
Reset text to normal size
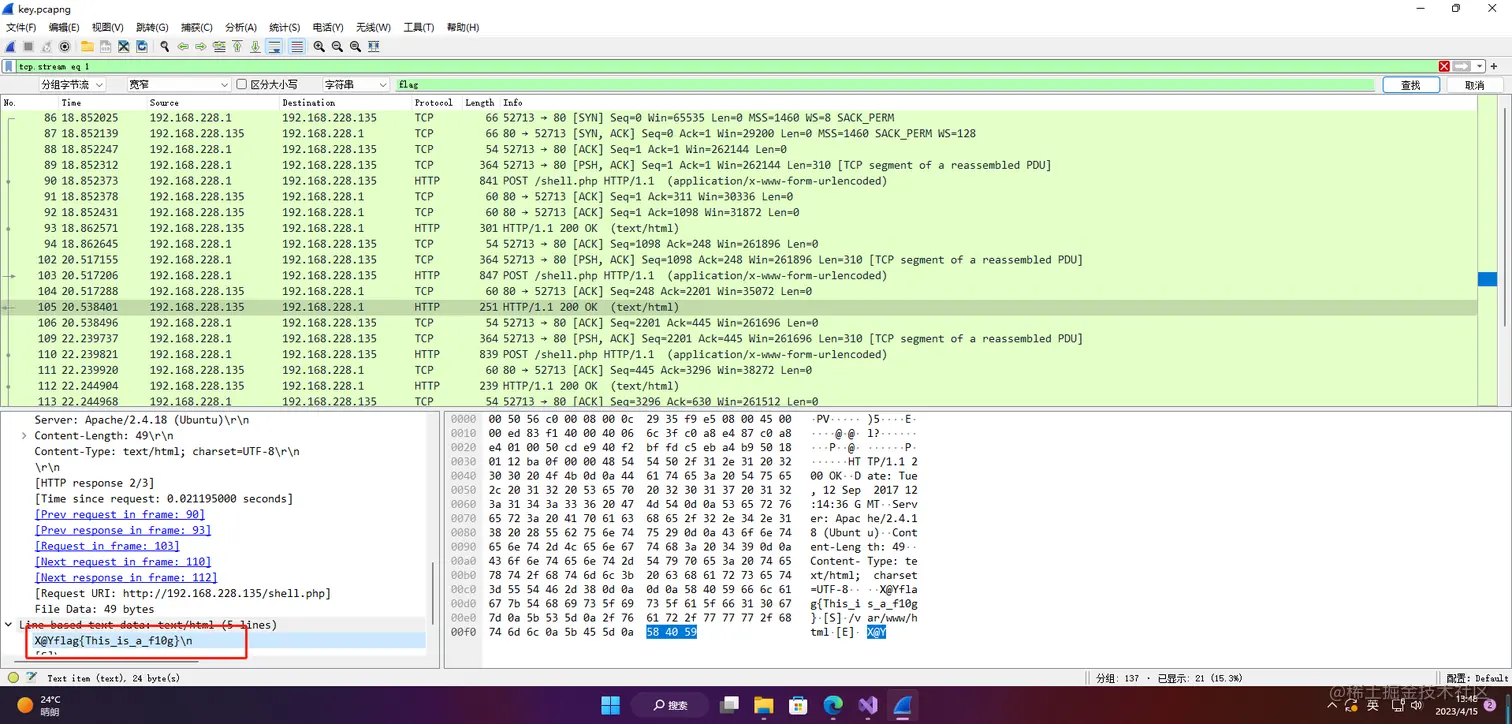point(355,46)
